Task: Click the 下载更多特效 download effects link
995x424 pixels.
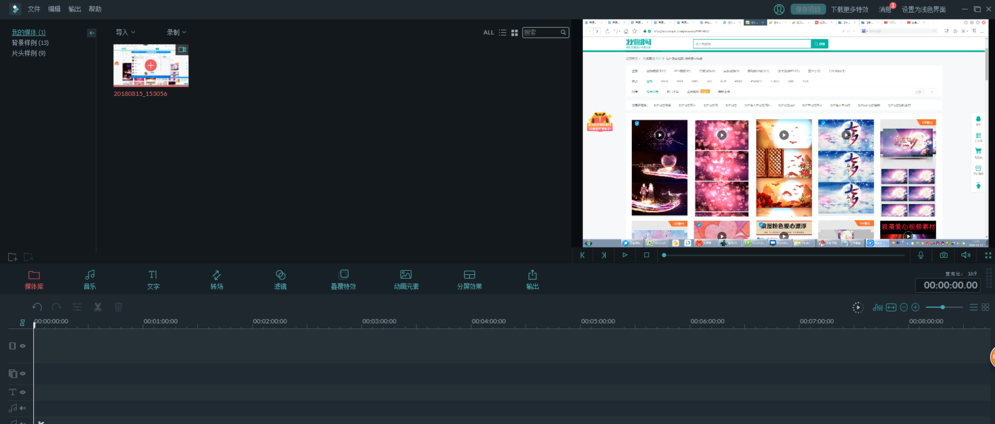Action: [x=850, y=9]
